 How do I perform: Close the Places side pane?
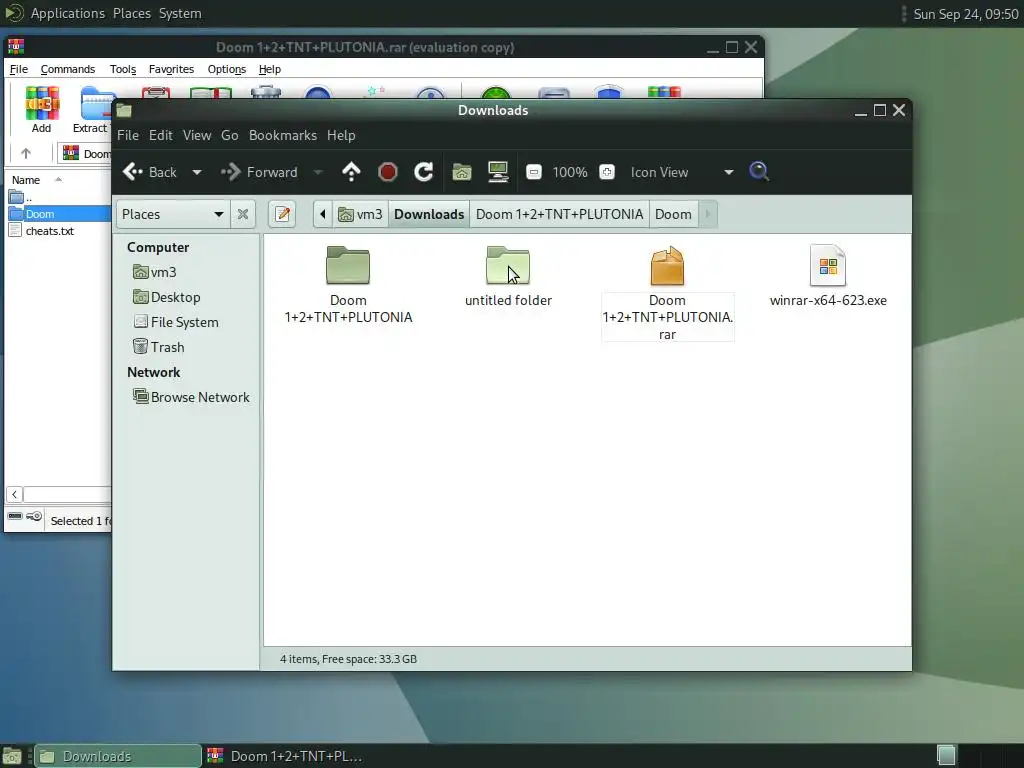(243, 214)
